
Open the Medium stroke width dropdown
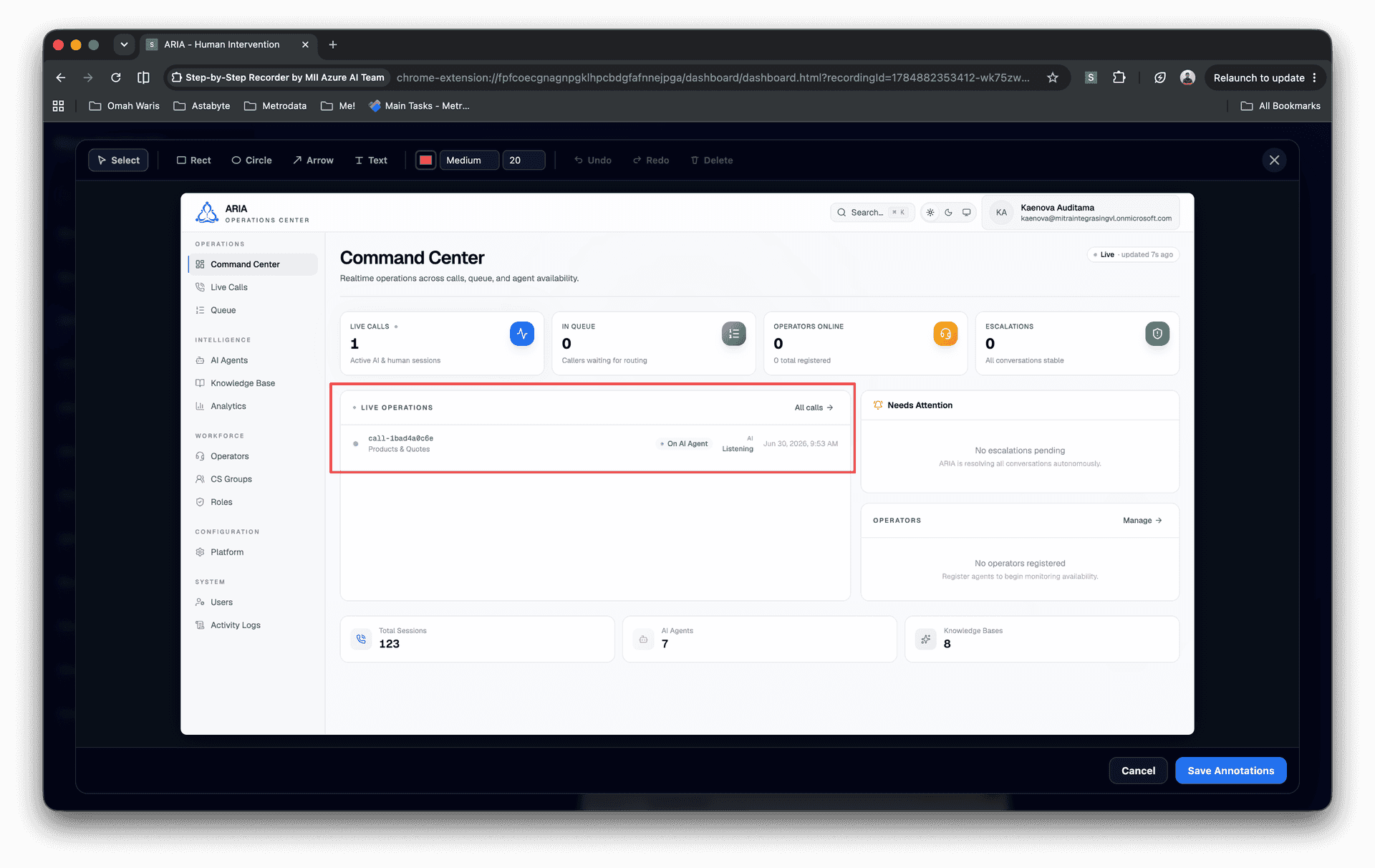point(469,160)
